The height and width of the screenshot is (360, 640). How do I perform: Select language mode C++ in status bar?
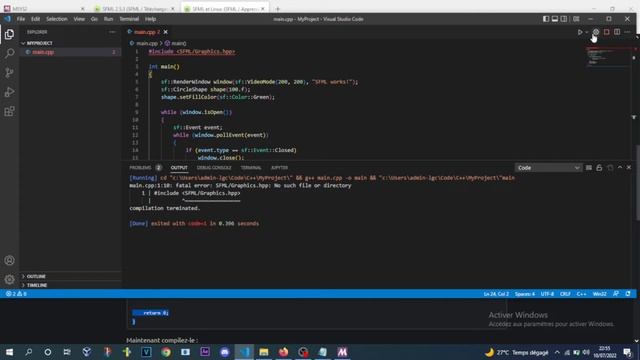coord(581,294)
